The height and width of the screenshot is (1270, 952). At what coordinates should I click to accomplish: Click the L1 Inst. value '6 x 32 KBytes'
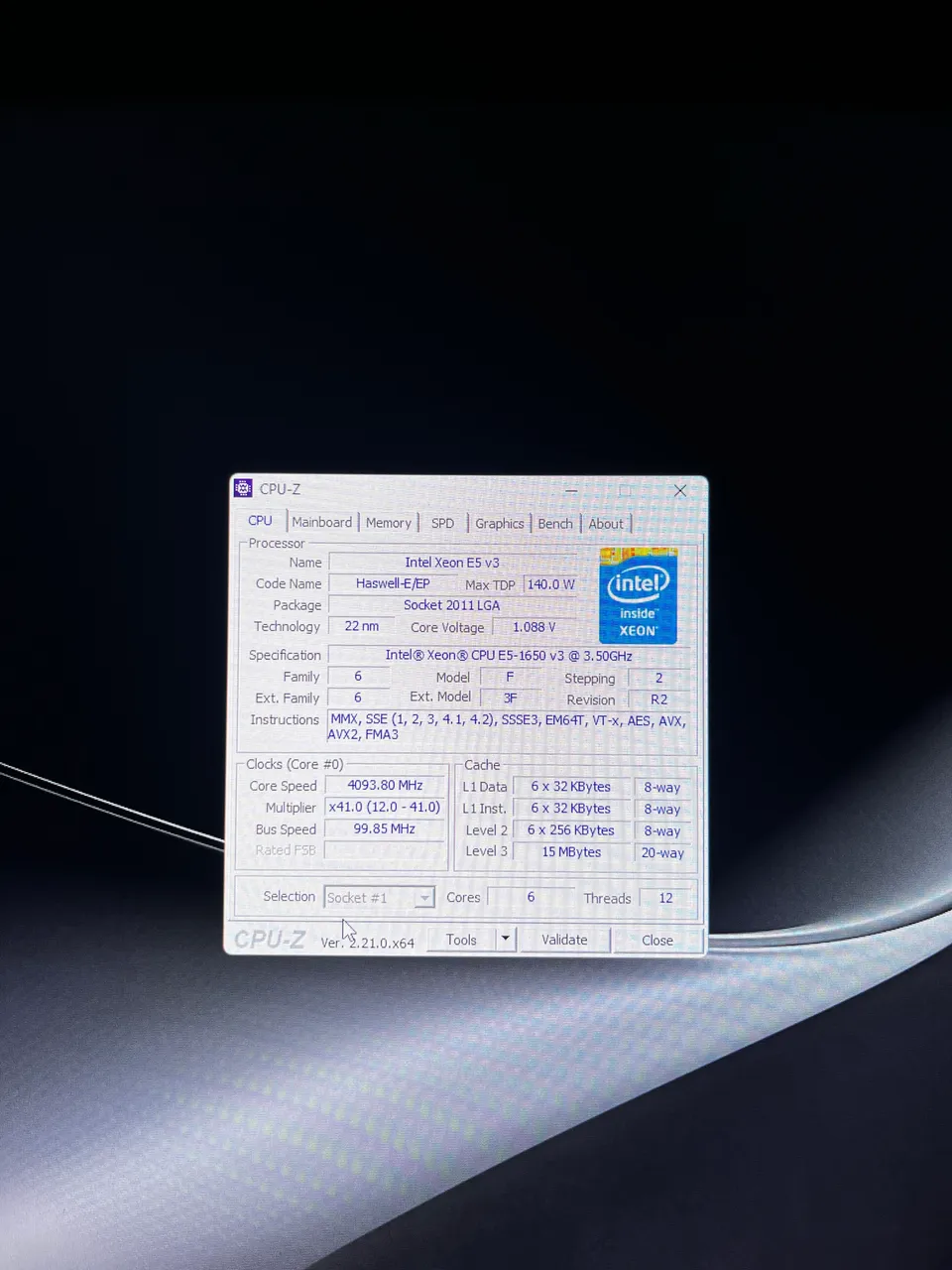pos(571,809)
